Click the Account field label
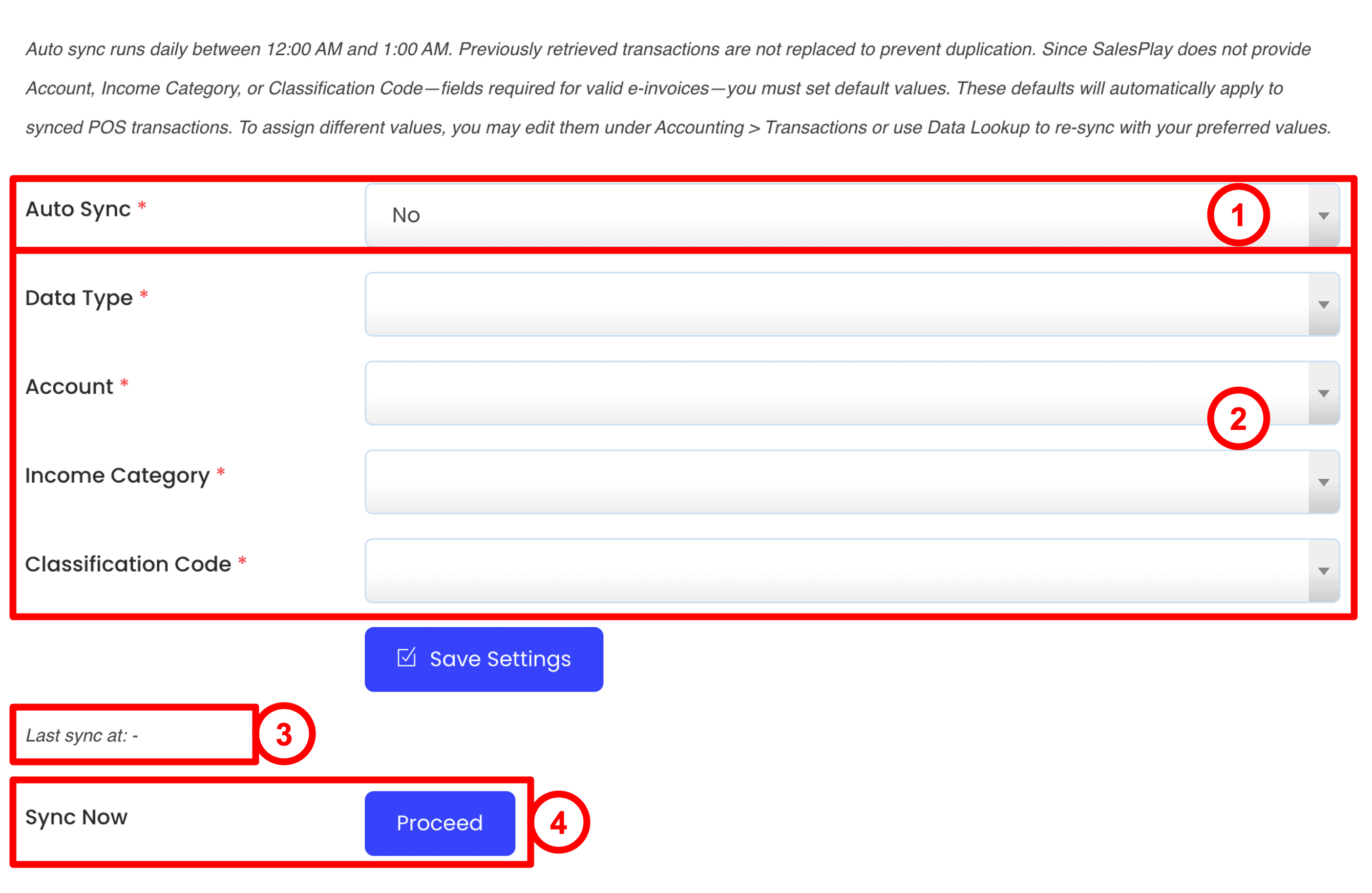 click(69, 387)
